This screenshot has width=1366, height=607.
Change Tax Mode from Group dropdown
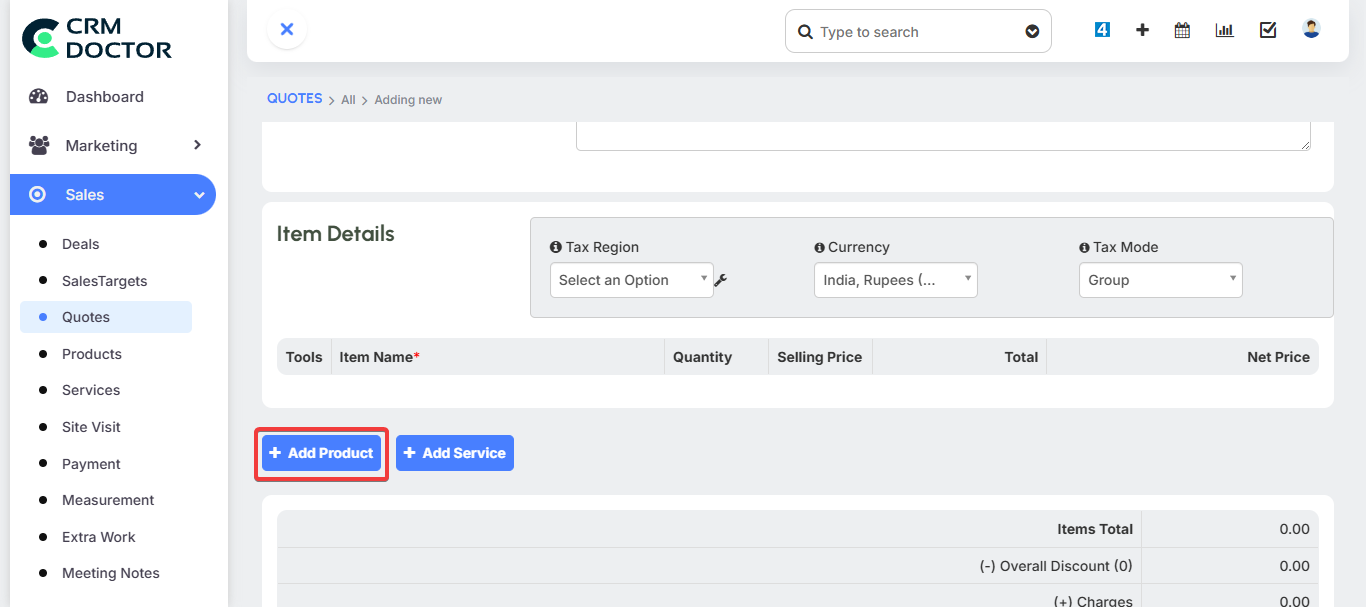[x=1160, y=280]
